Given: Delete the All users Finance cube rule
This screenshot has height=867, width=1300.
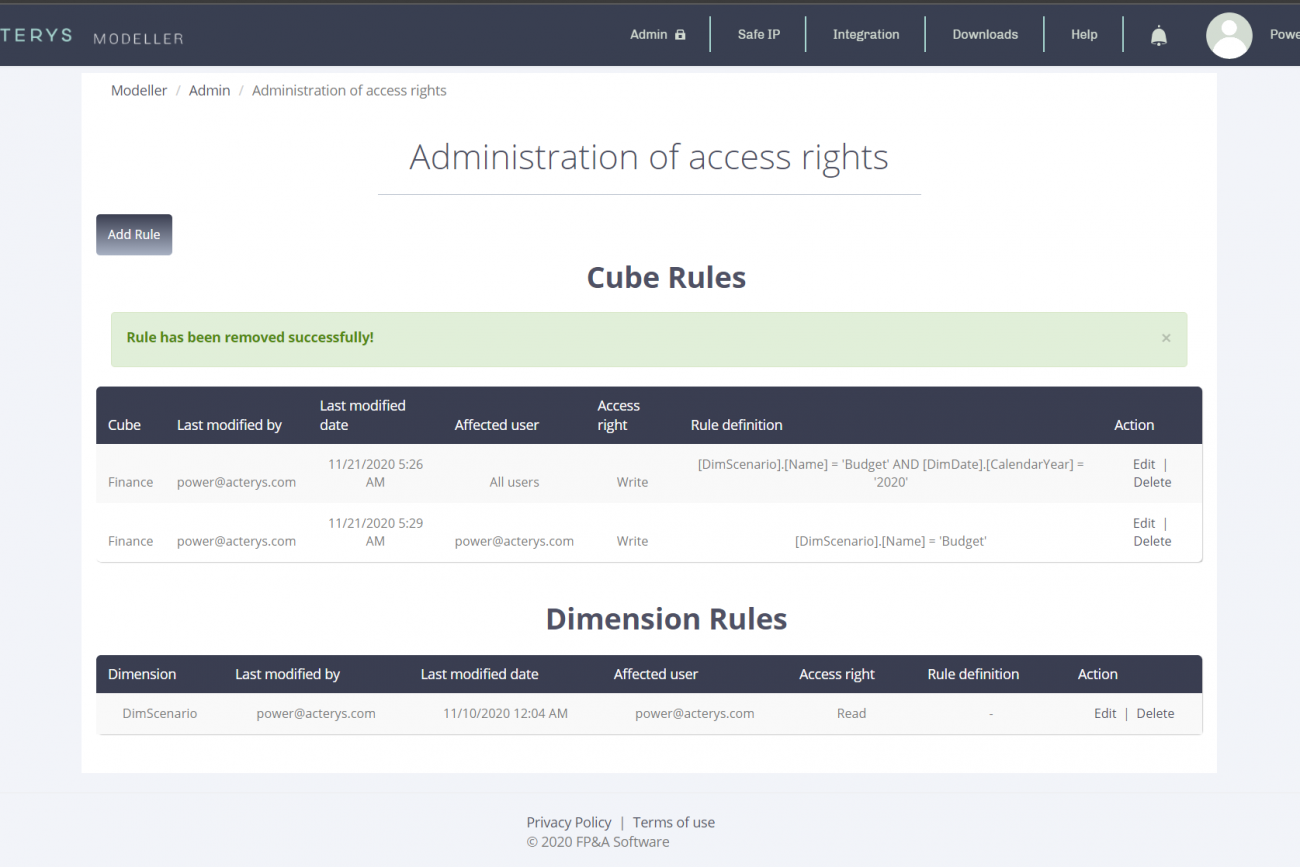Looking at the screenshot, I should point(1152,482).
